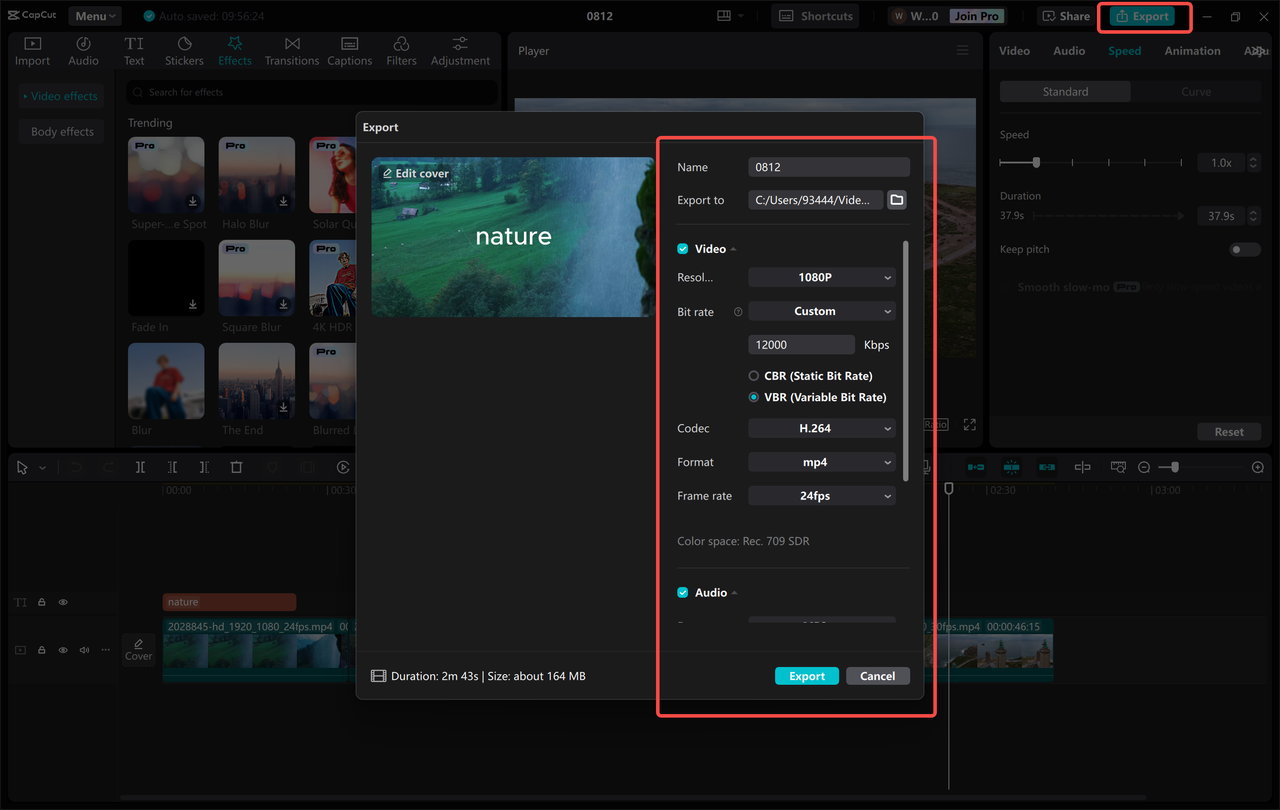Open the Stickers panel
Screen dimensions: 1280x810
(184, 50)
